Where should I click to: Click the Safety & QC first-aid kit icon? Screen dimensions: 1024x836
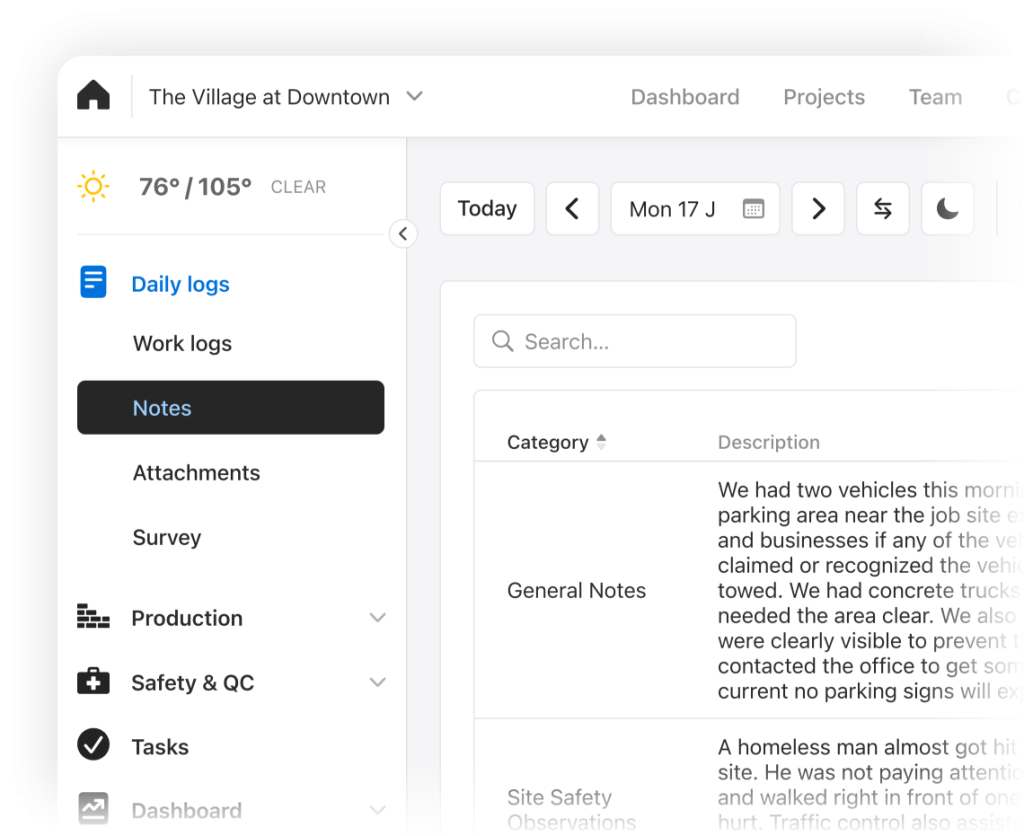93,682
